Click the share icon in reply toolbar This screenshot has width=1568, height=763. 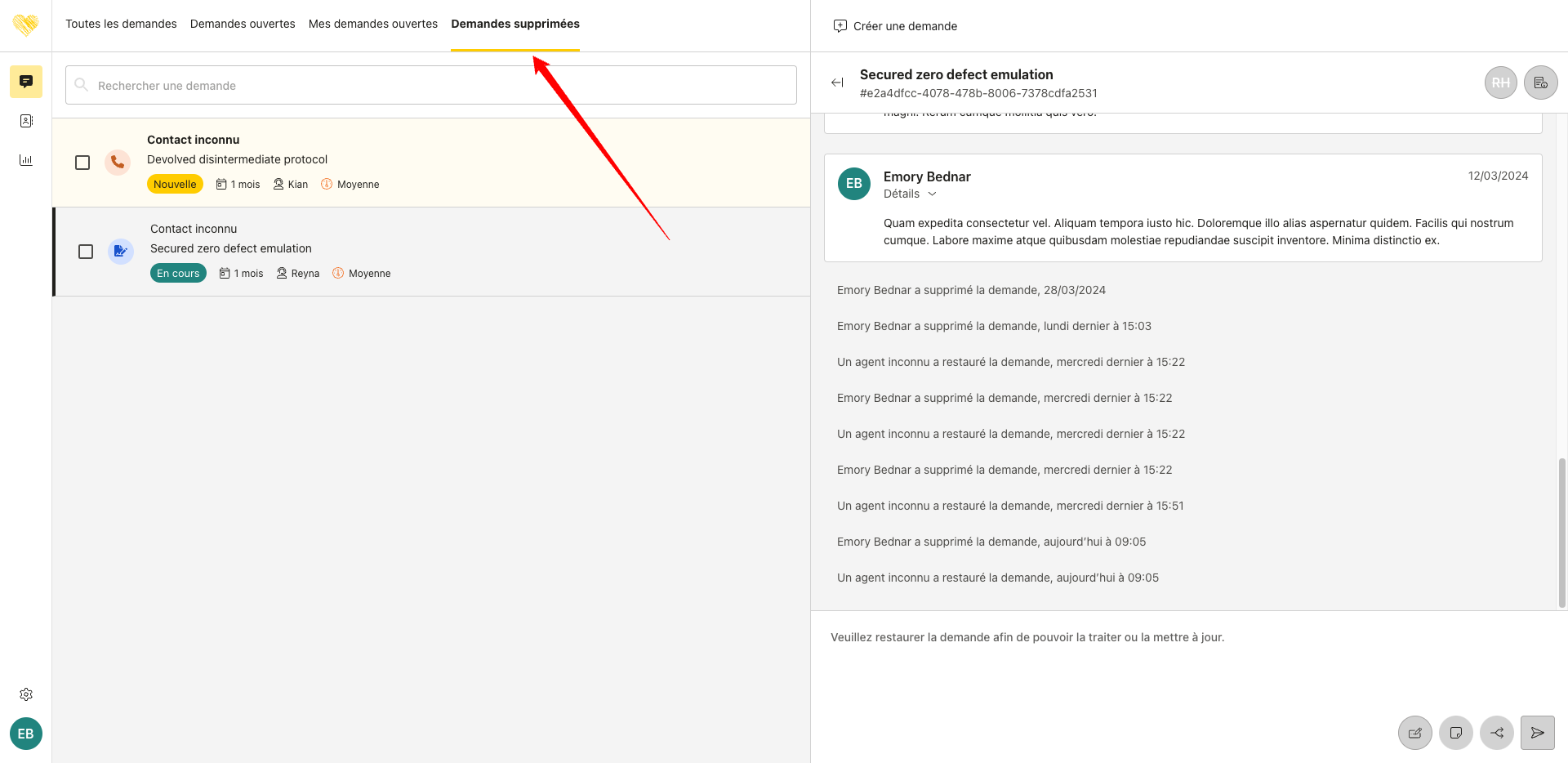point(1496,733)
